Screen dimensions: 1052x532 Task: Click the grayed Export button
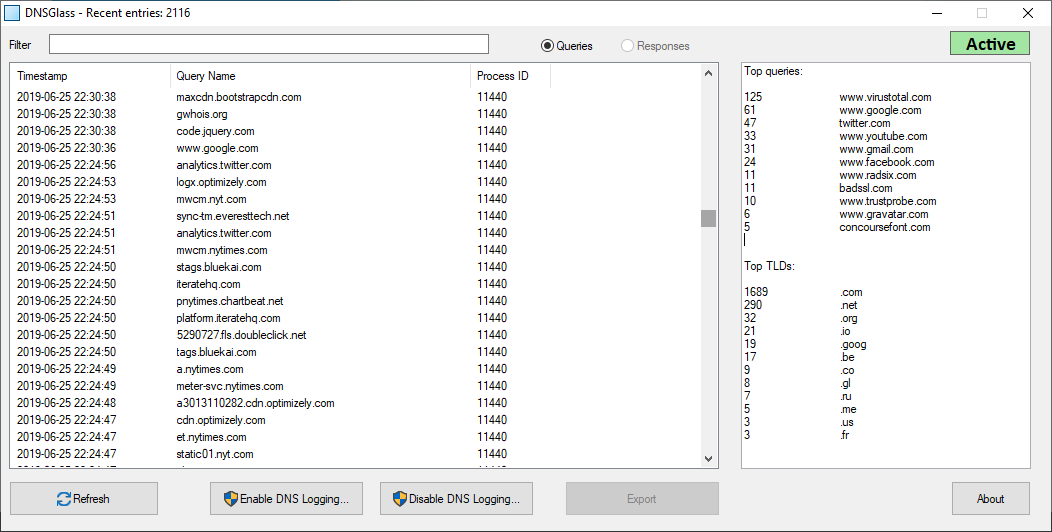[x=642, y=498]
